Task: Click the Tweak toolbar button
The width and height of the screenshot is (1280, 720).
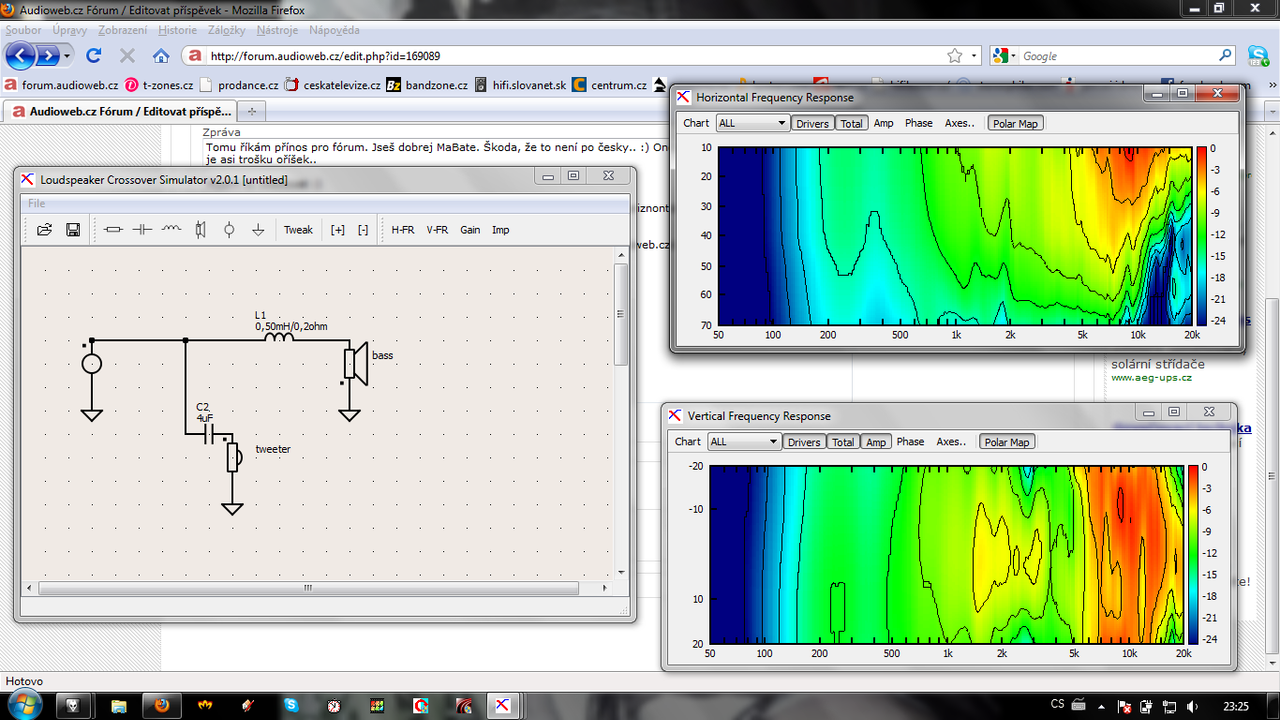Action: coord(298,230)
